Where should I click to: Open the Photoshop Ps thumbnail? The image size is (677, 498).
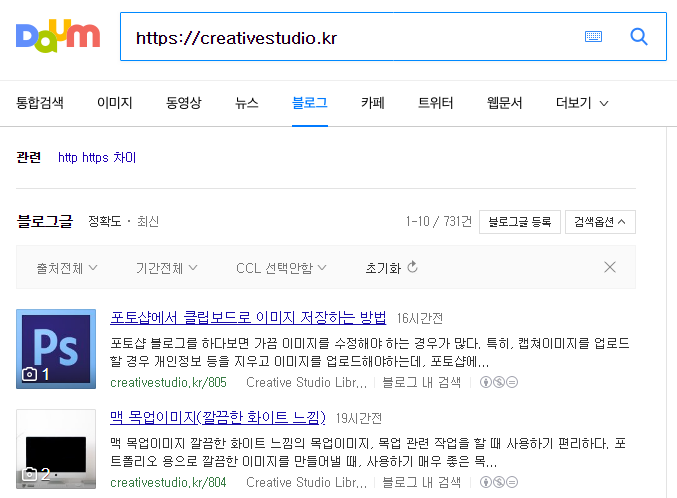56,349
